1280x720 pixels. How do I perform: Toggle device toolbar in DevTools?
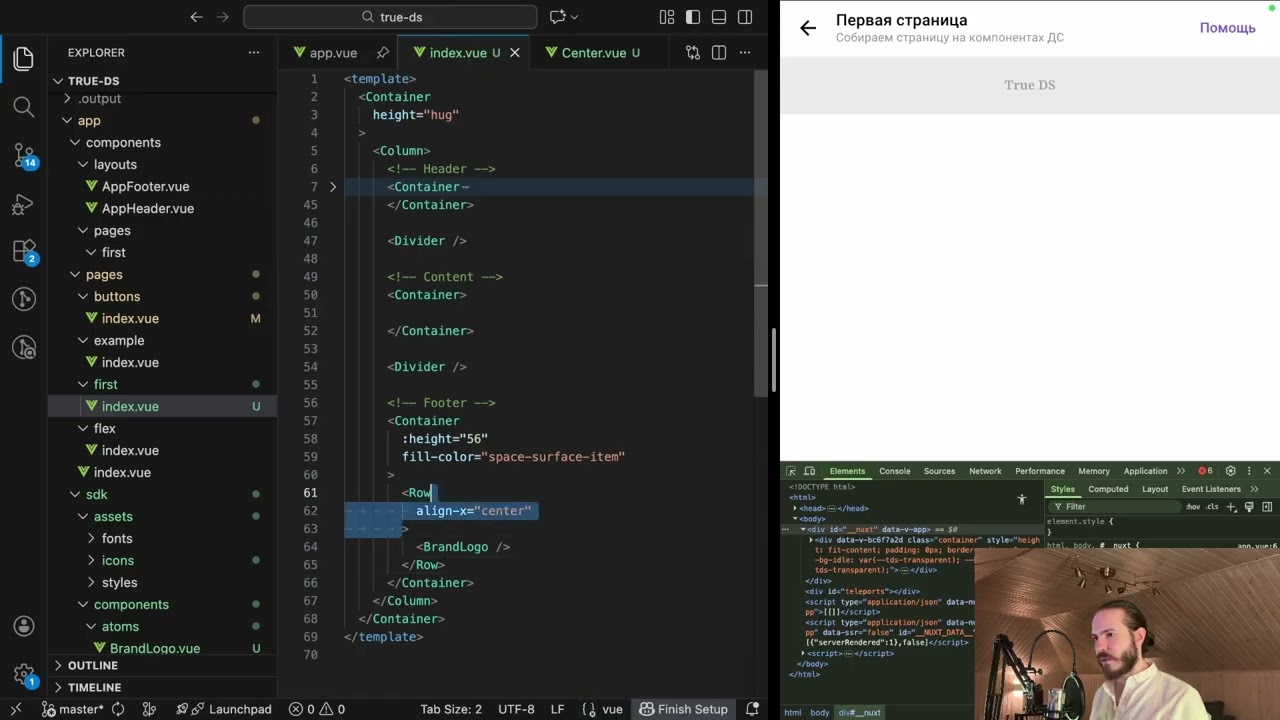[x=809, y=471]
